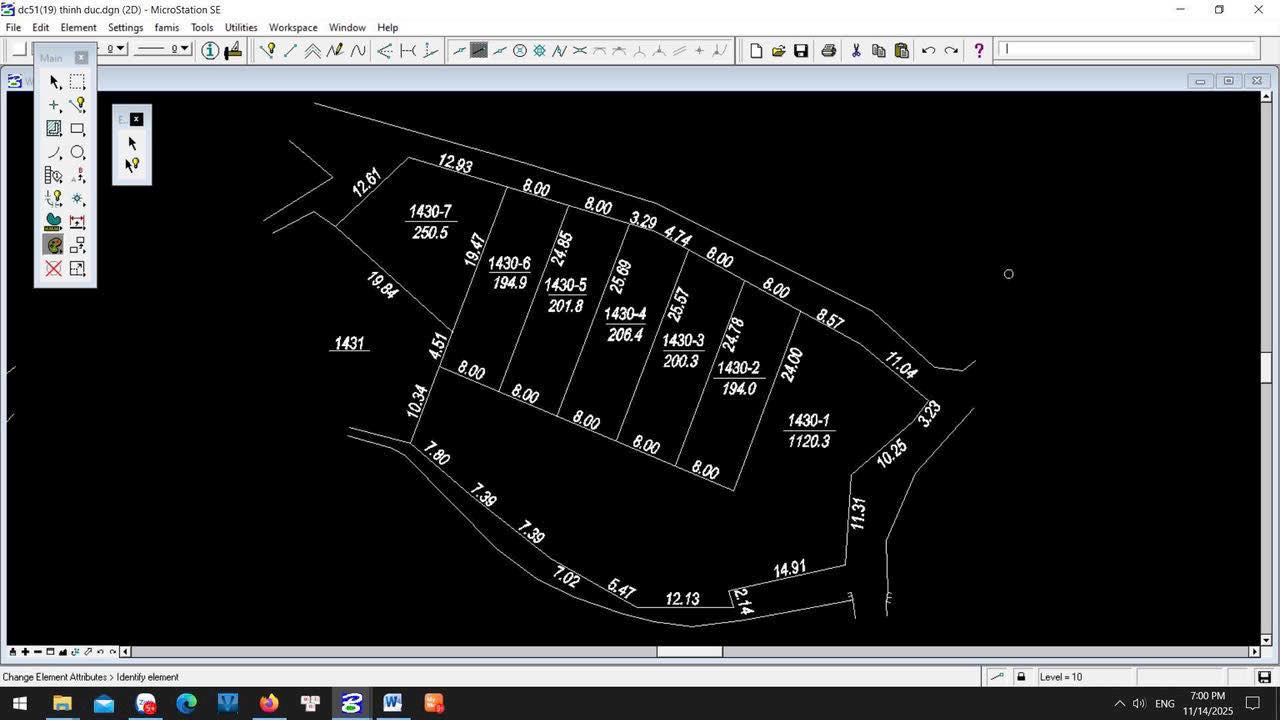Activate AccuSnap center snap toggle
The height and width of the screenshot is (720, 1280).
click(x=519, y=50)
